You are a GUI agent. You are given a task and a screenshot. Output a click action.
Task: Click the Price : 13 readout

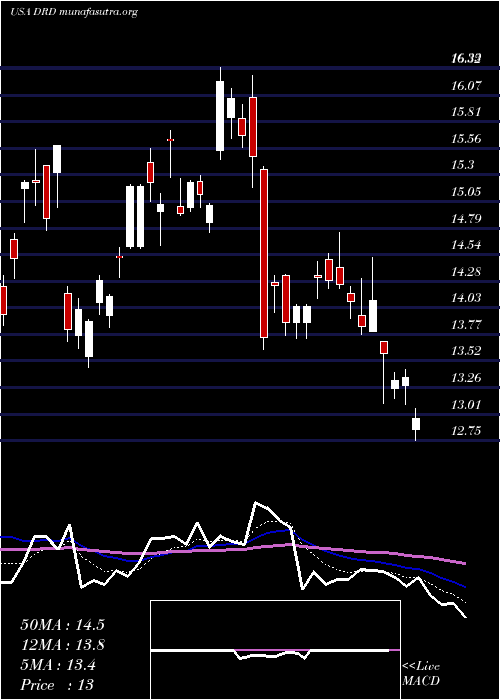[x=57, y=685]
